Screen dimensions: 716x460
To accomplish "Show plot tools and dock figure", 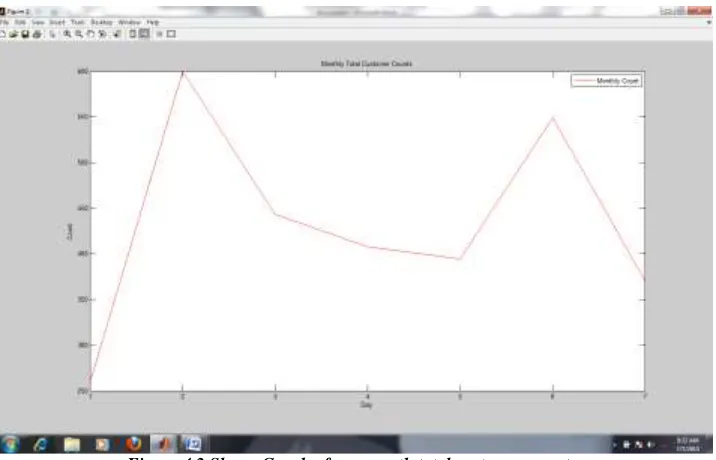I will point(171,34).
